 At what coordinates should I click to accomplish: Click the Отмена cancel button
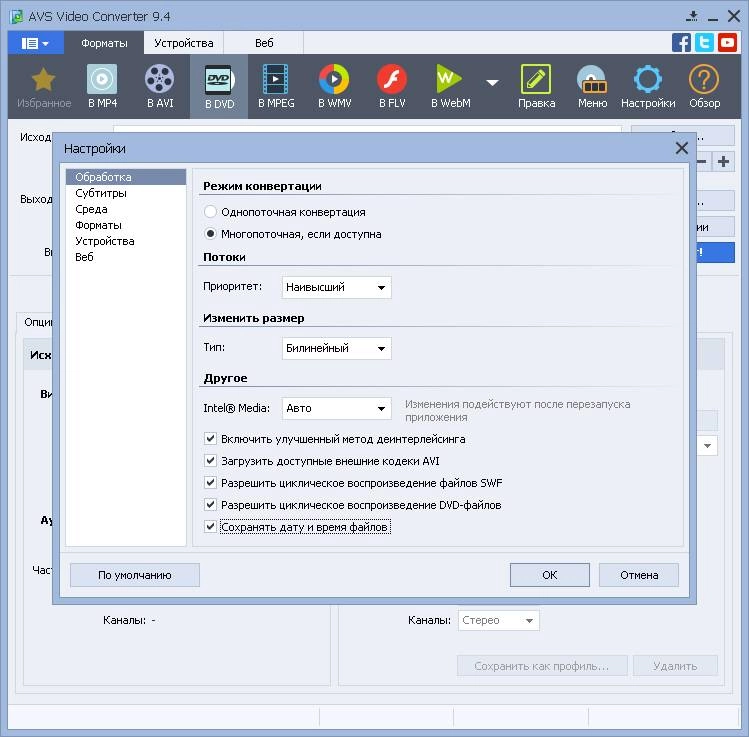[x=639, y=575]
